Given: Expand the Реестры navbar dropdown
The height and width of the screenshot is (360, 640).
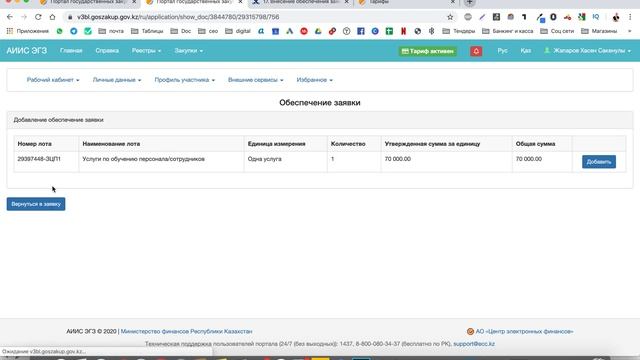Looking at the screenshot, I should tap(146, 51).
